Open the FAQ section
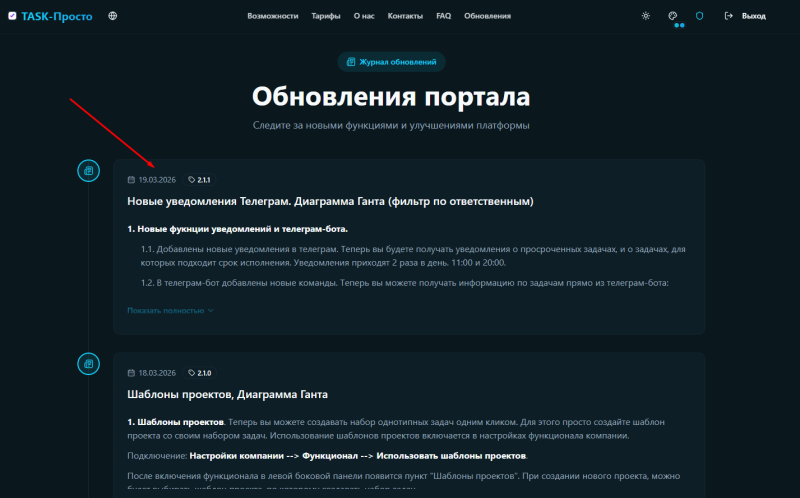This screenshot has width=800, height=498. coord(444,16)
